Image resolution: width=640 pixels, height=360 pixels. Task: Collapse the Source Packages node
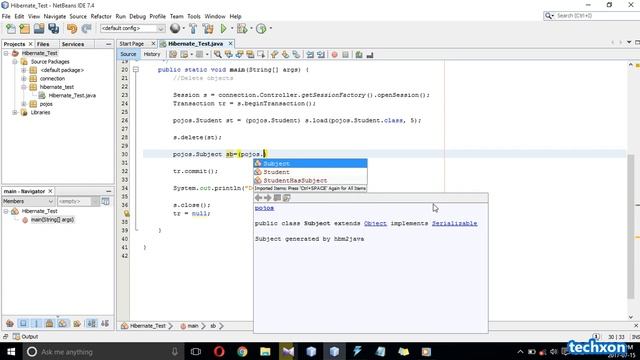[15, 62]
